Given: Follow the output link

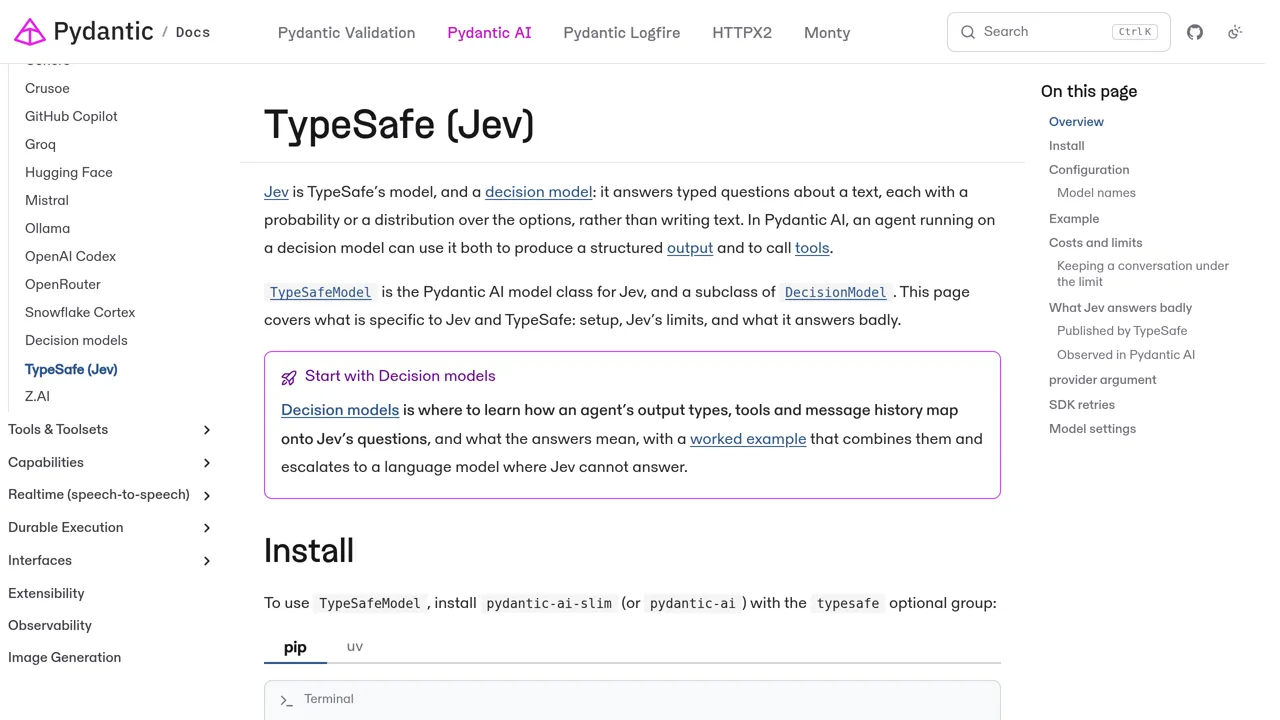Looking at the screenshot, I should click(x=690, y=248).
